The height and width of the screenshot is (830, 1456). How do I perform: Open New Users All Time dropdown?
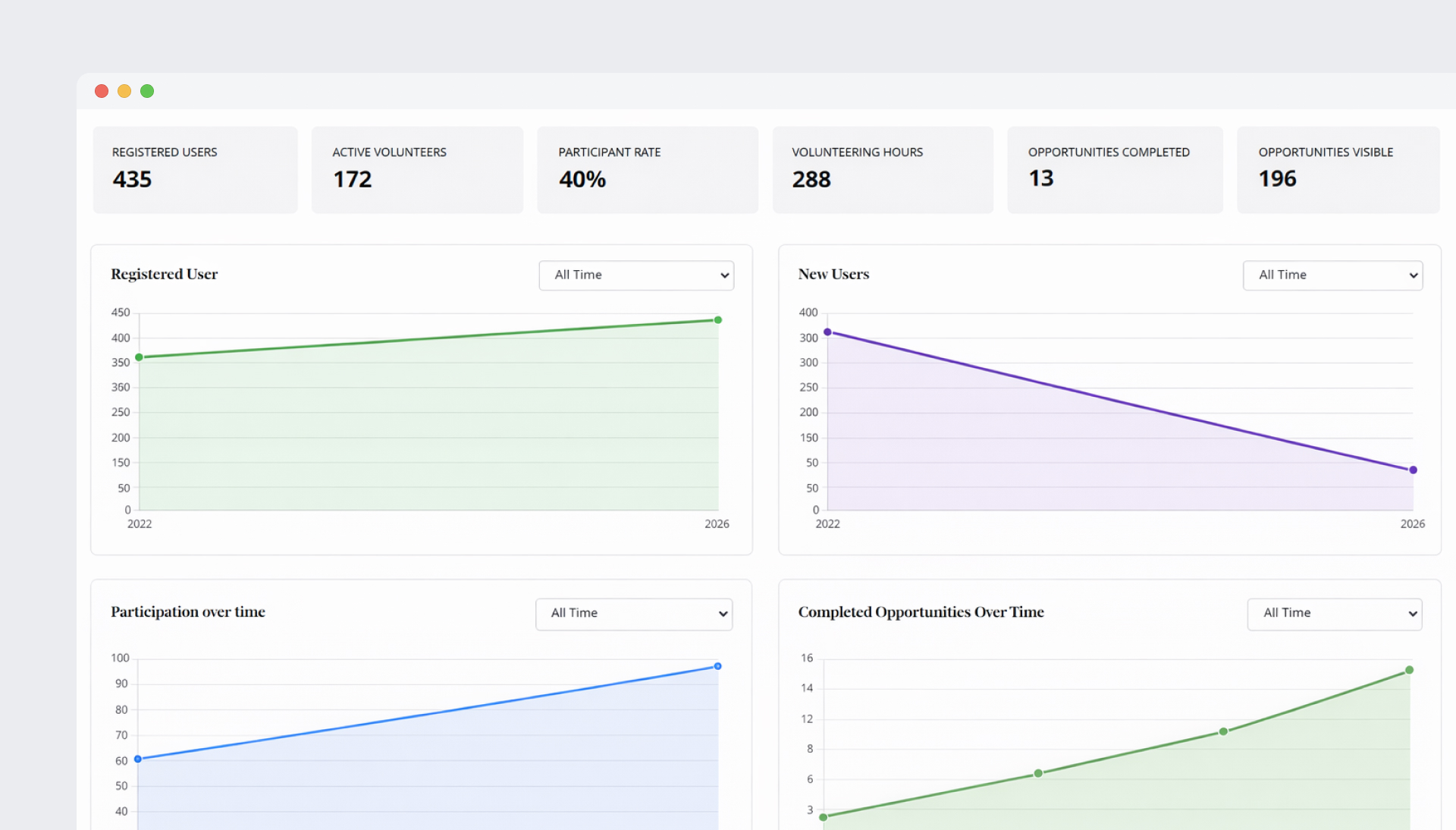pyautogui.click(x=1332, y=275)
